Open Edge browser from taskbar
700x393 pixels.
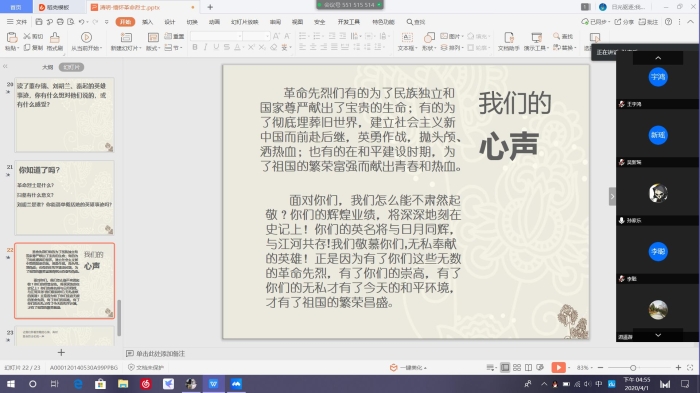pos(78,384)
